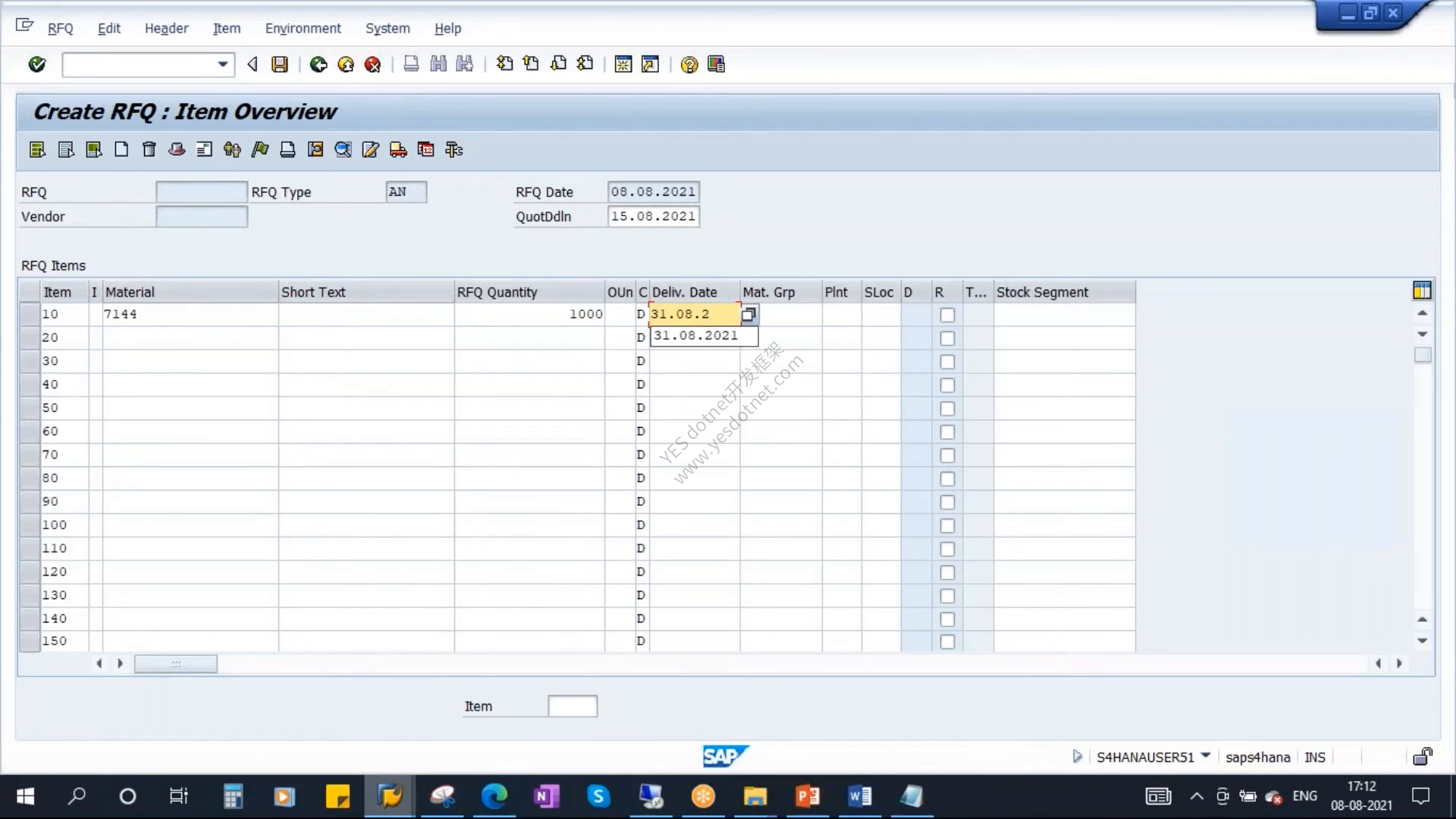Click the Save floppy disk icon
1456x819 pixels.
tap(280, 64)
